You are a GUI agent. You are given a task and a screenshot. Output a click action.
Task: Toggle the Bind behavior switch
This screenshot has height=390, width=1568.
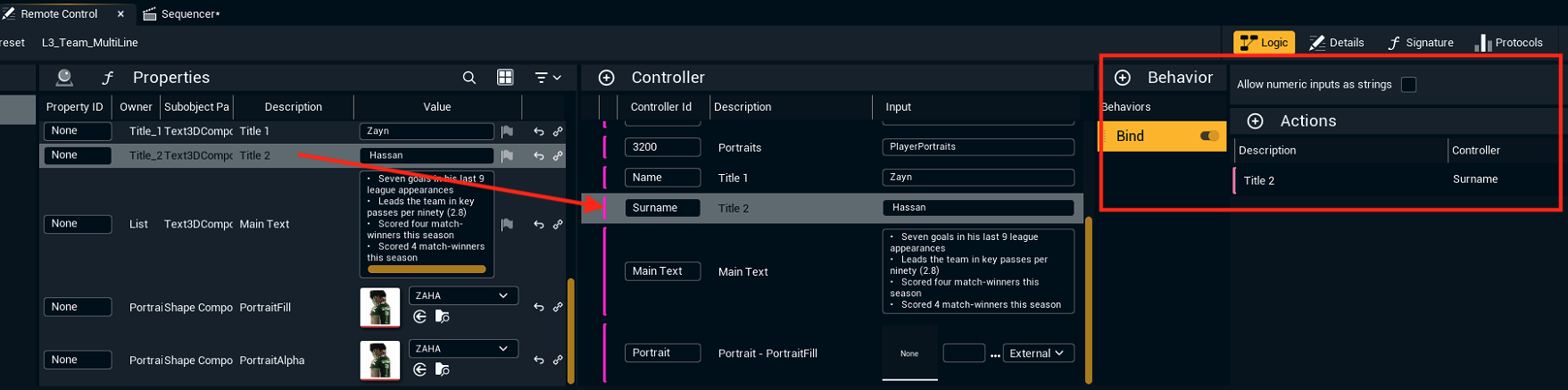(1209, 136)
